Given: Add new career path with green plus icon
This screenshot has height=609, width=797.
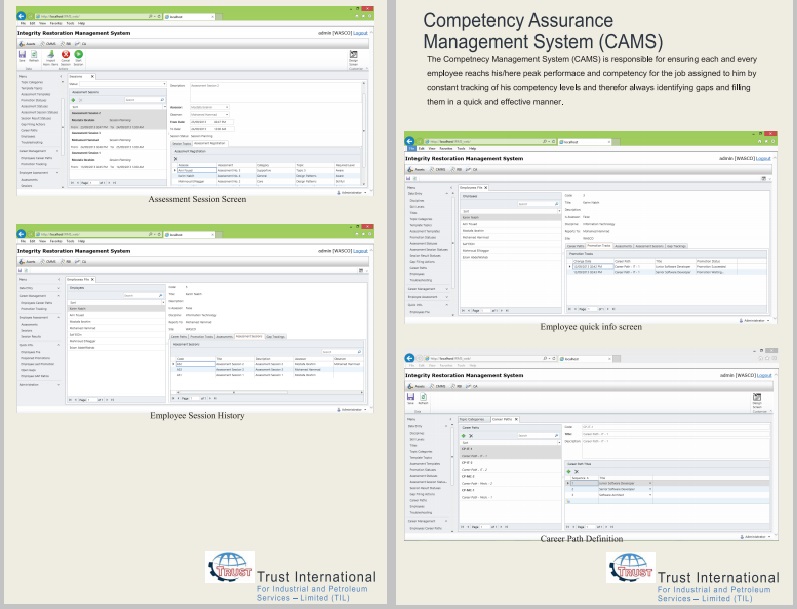Looking at the screenshot, I should 462,435.
